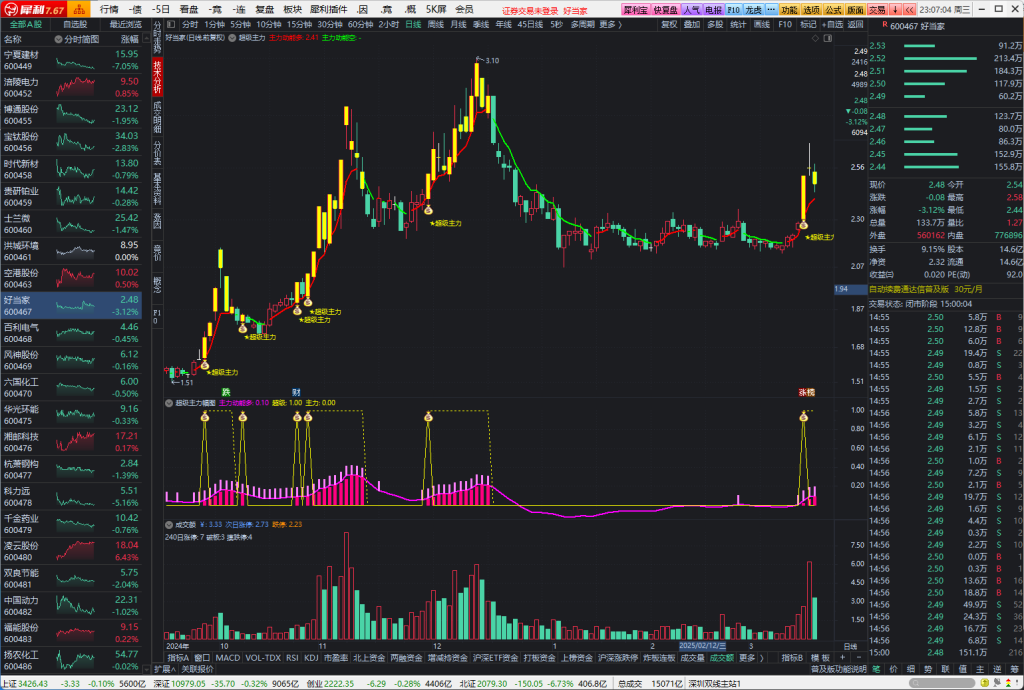
Task: Click the 涨幅 column header
Action: click(x=129, y=39)
